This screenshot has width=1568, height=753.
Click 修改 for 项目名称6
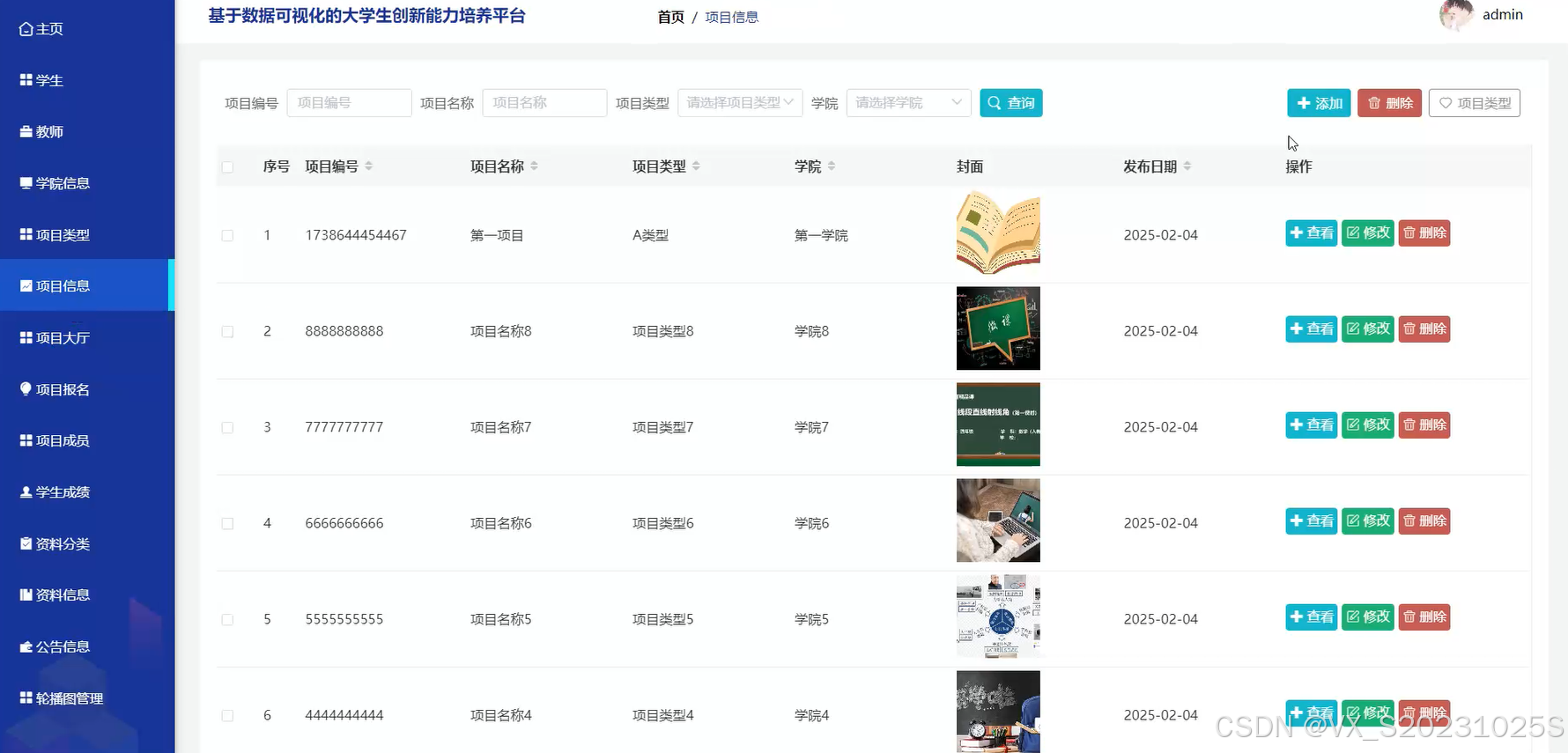(1368, 521)
